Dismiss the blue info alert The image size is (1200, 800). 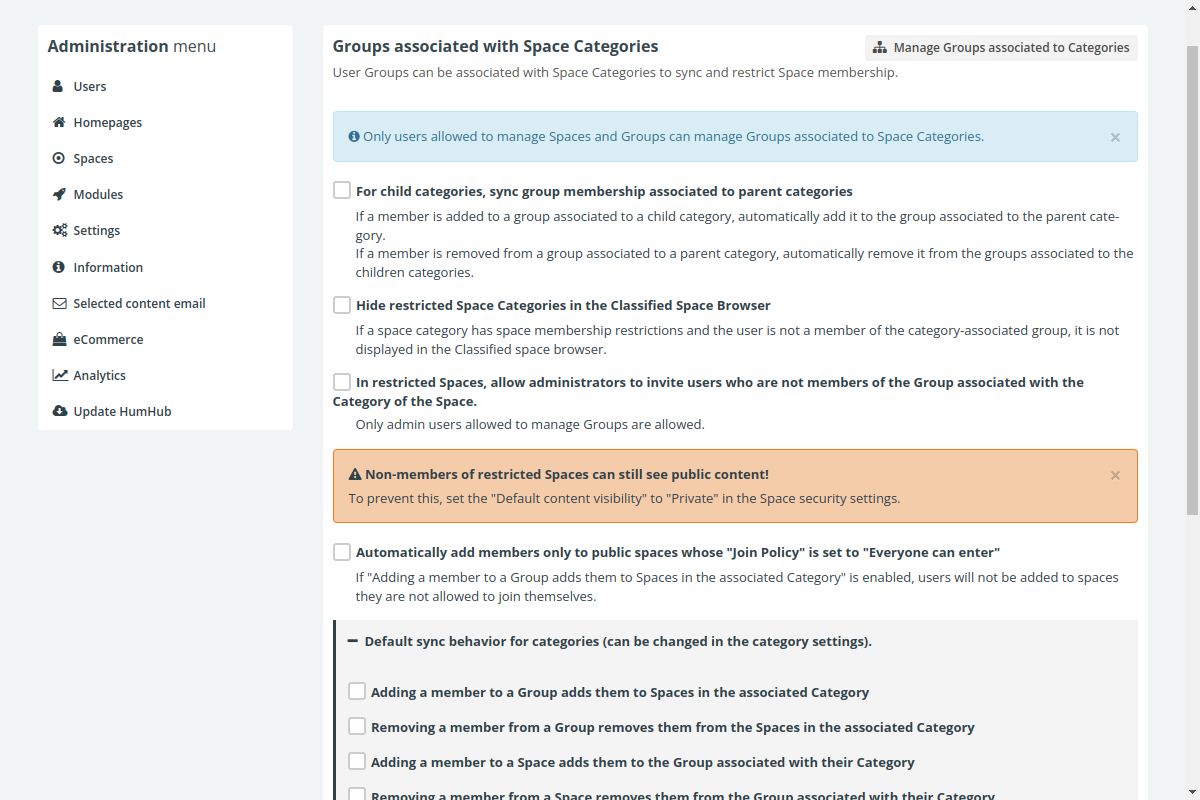1115,137
